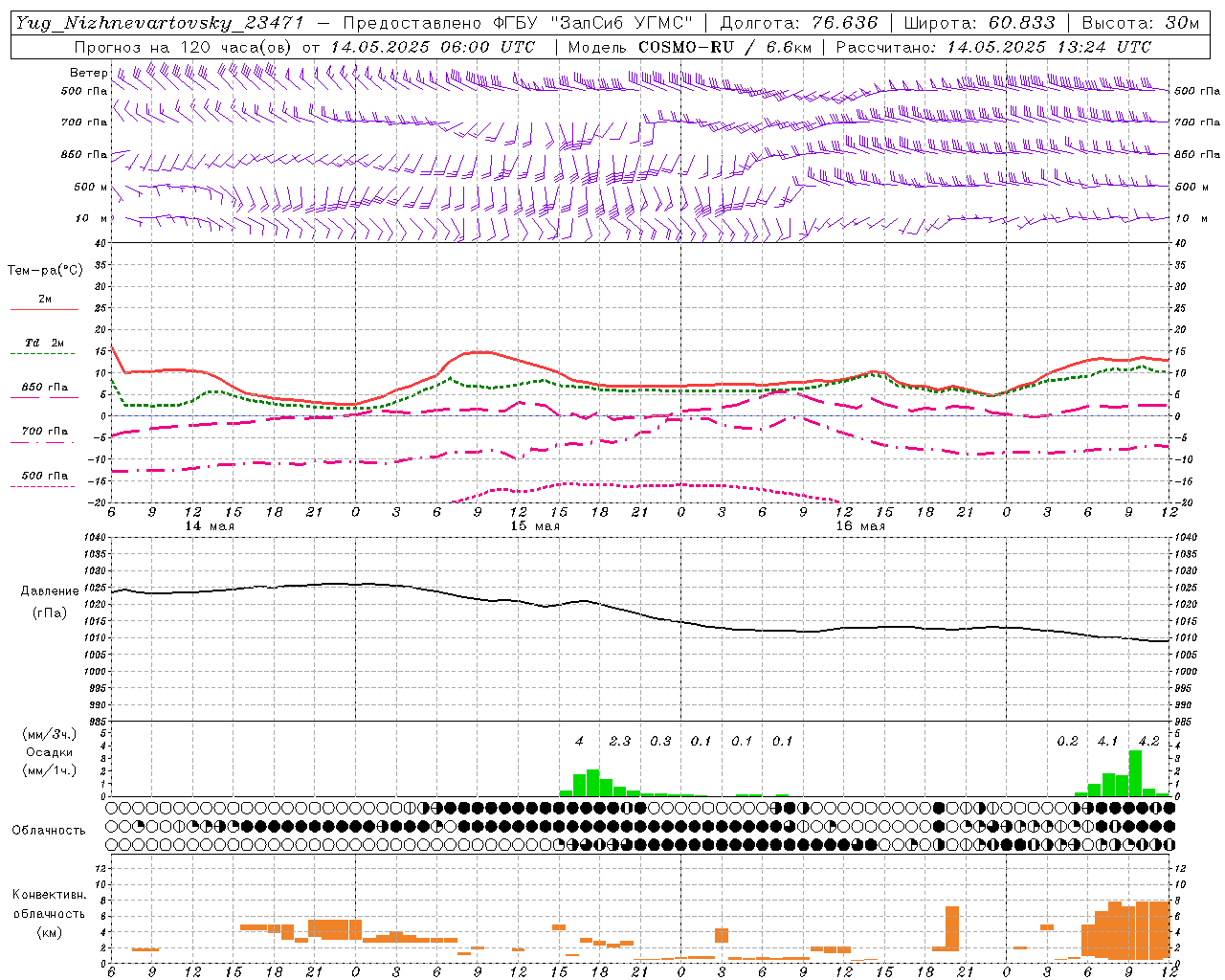Click the 'Высота: 30м' header value
This screenshot has width=1225, height=980.
click(x=1140, y=24)
